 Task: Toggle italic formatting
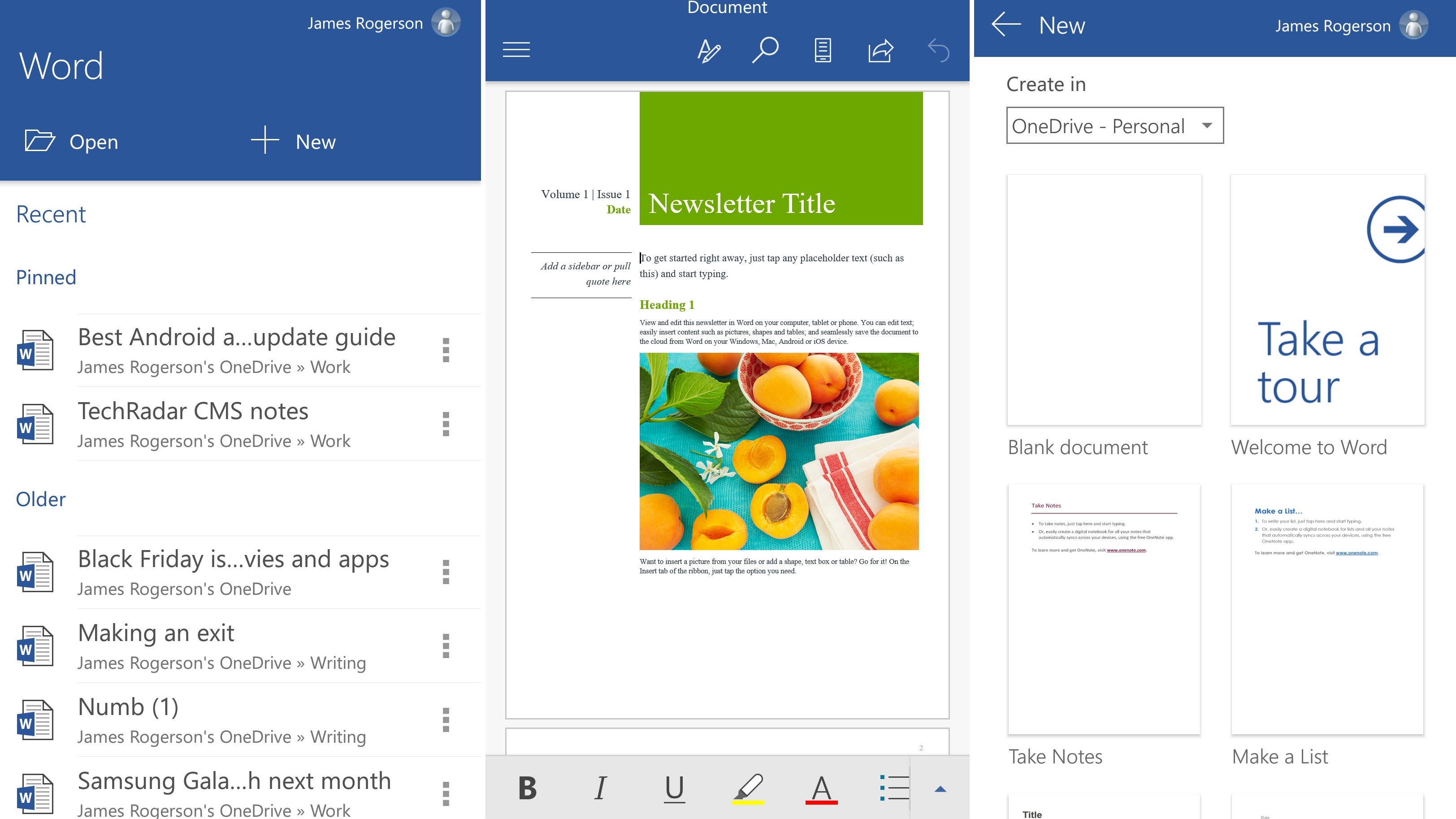[x=600, y=788]
